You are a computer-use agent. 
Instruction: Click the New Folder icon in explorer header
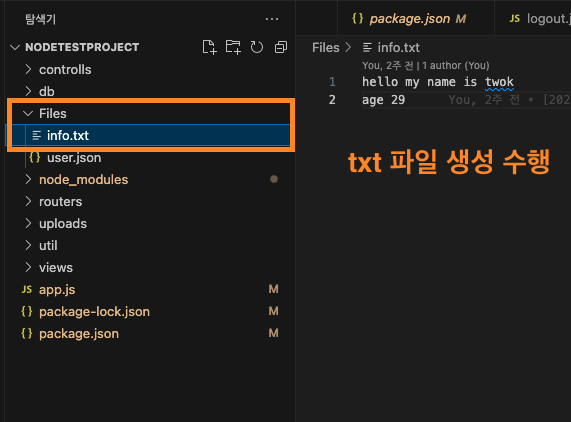click(x=233, y=47)
